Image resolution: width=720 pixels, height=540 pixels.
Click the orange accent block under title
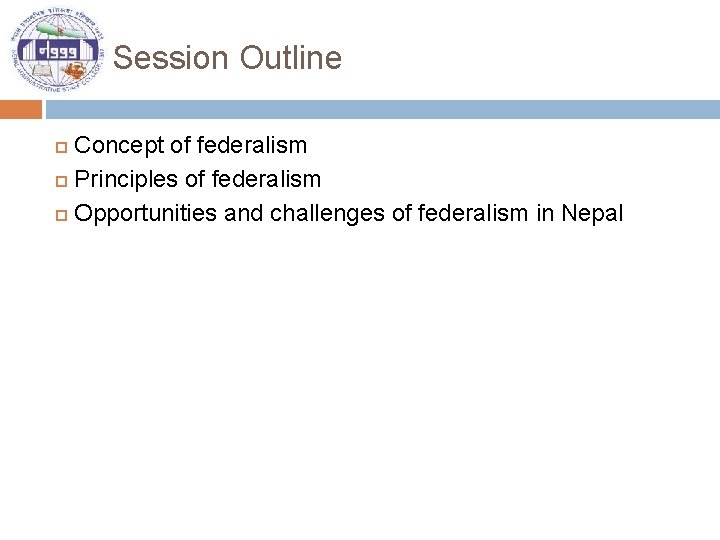21,109
